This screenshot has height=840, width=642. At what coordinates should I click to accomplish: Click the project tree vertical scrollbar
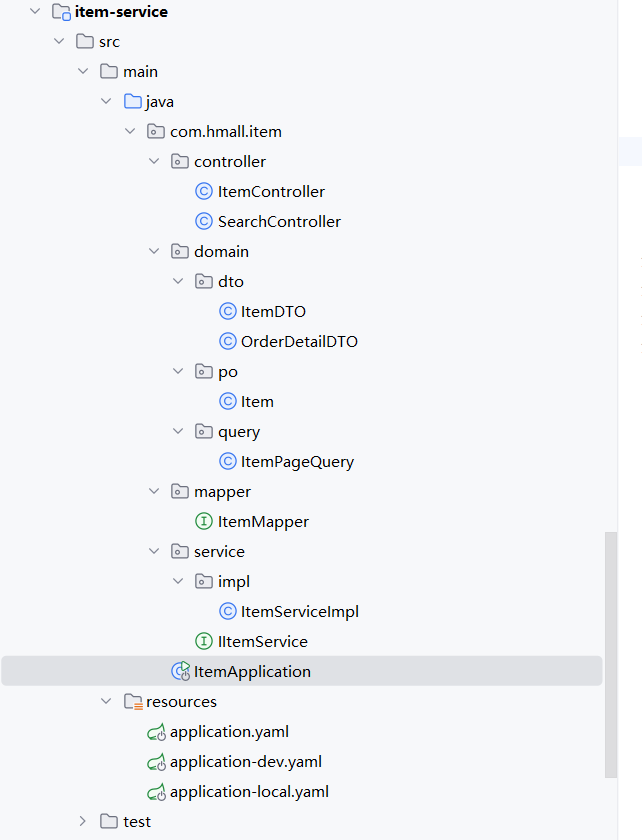[x=611, y=655]
